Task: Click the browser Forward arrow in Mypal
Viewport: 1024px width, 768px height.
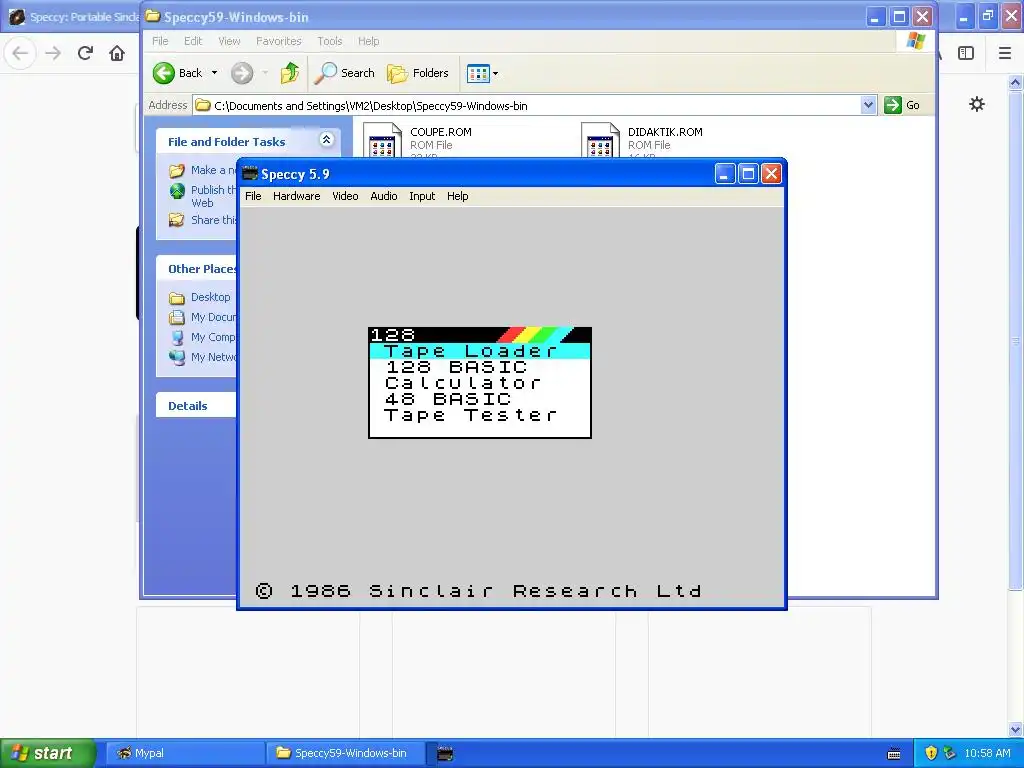Action: tap(53, 53)
